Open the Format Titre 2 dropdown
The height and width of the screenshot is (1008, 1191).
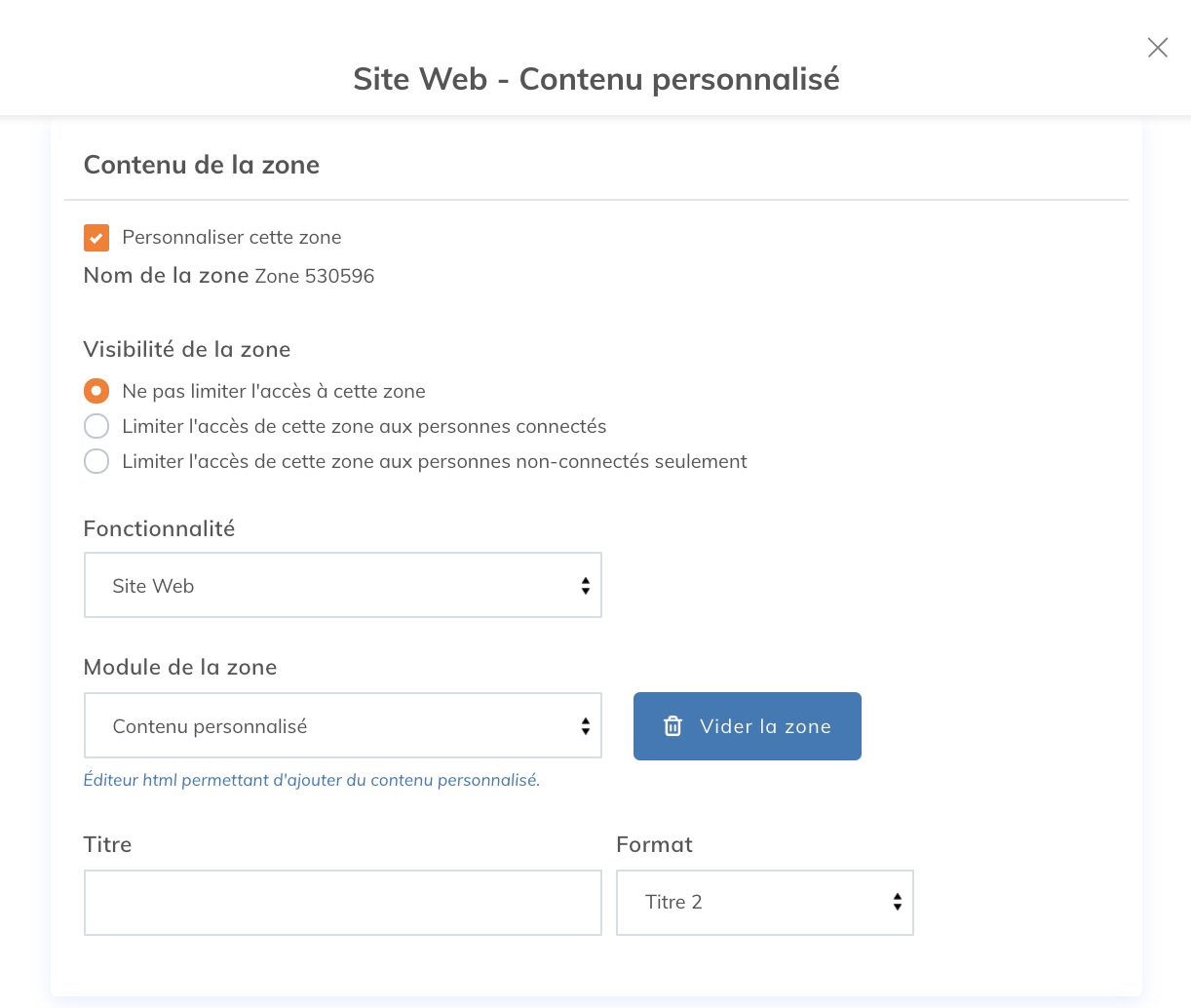pyautogui.click(x=763, y=902)
